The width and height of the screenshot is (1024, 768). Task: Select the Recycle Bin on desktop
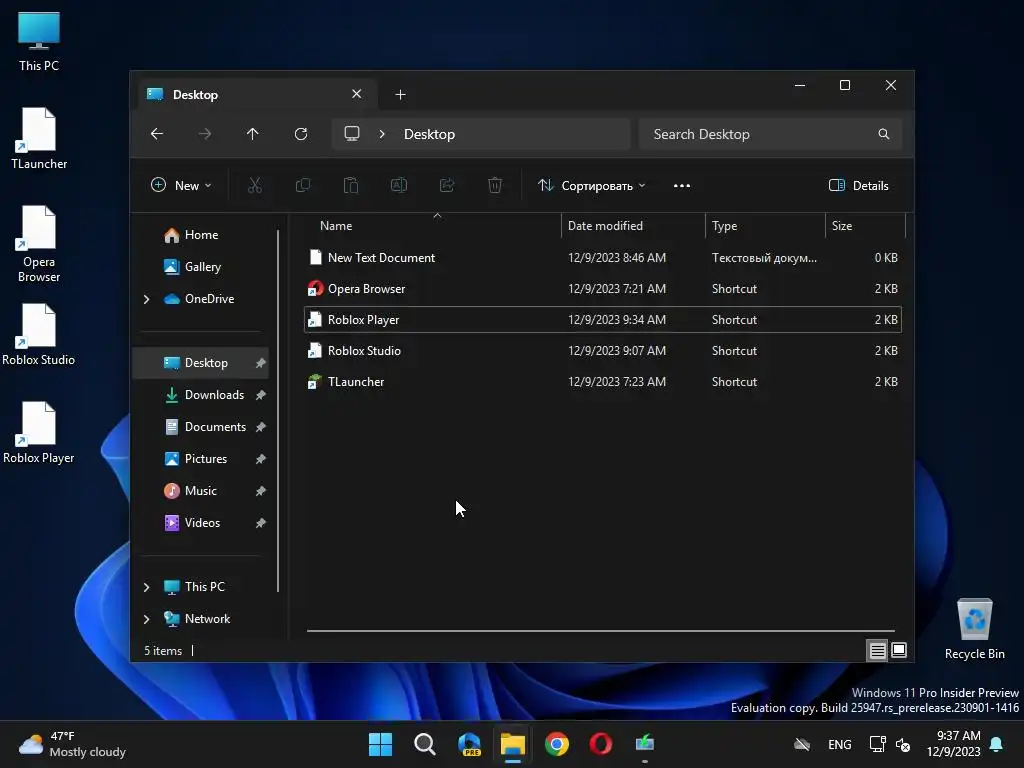[x=974, y=629]
